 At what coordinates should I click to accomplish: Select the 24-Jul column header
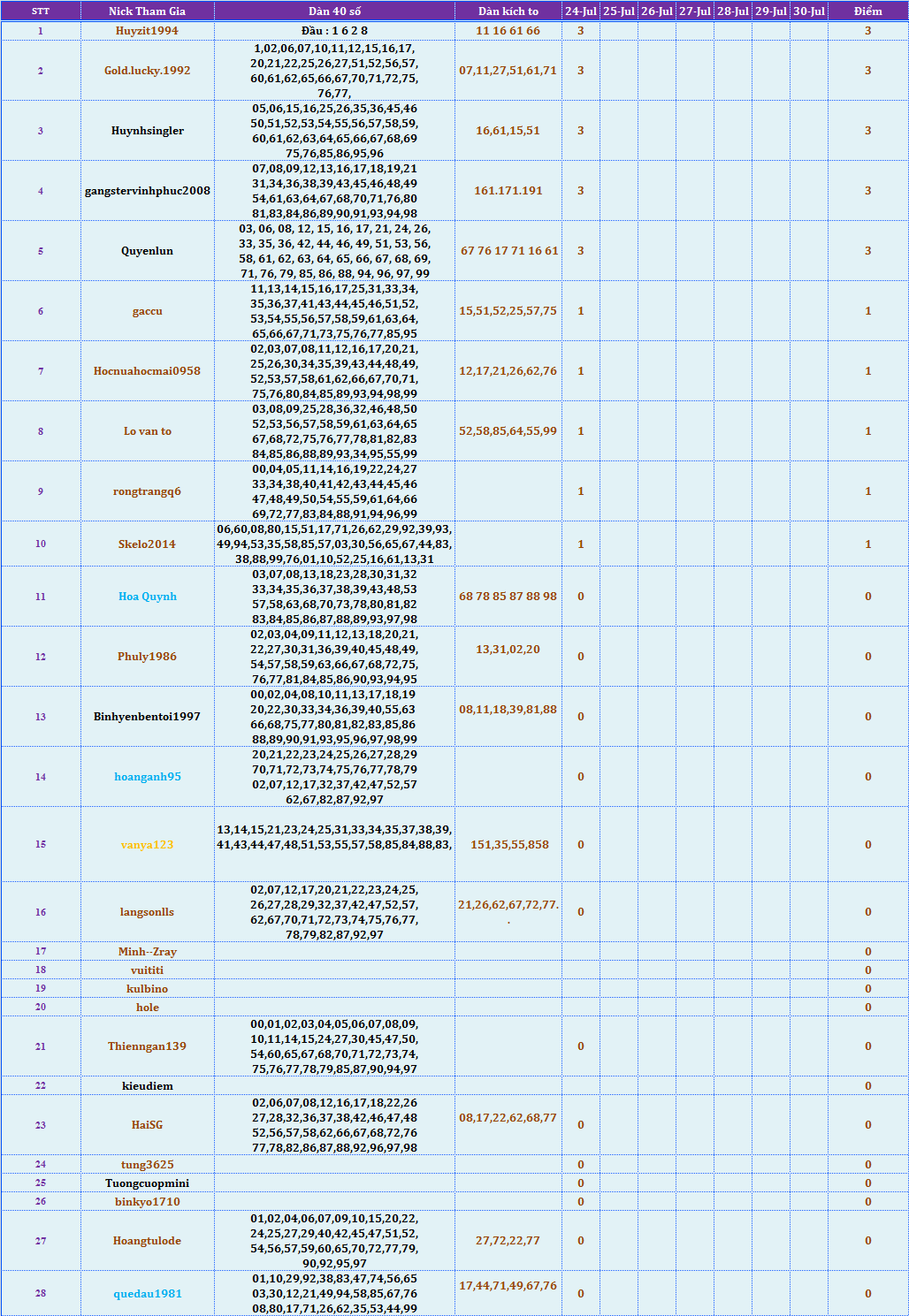coord(580,11)
